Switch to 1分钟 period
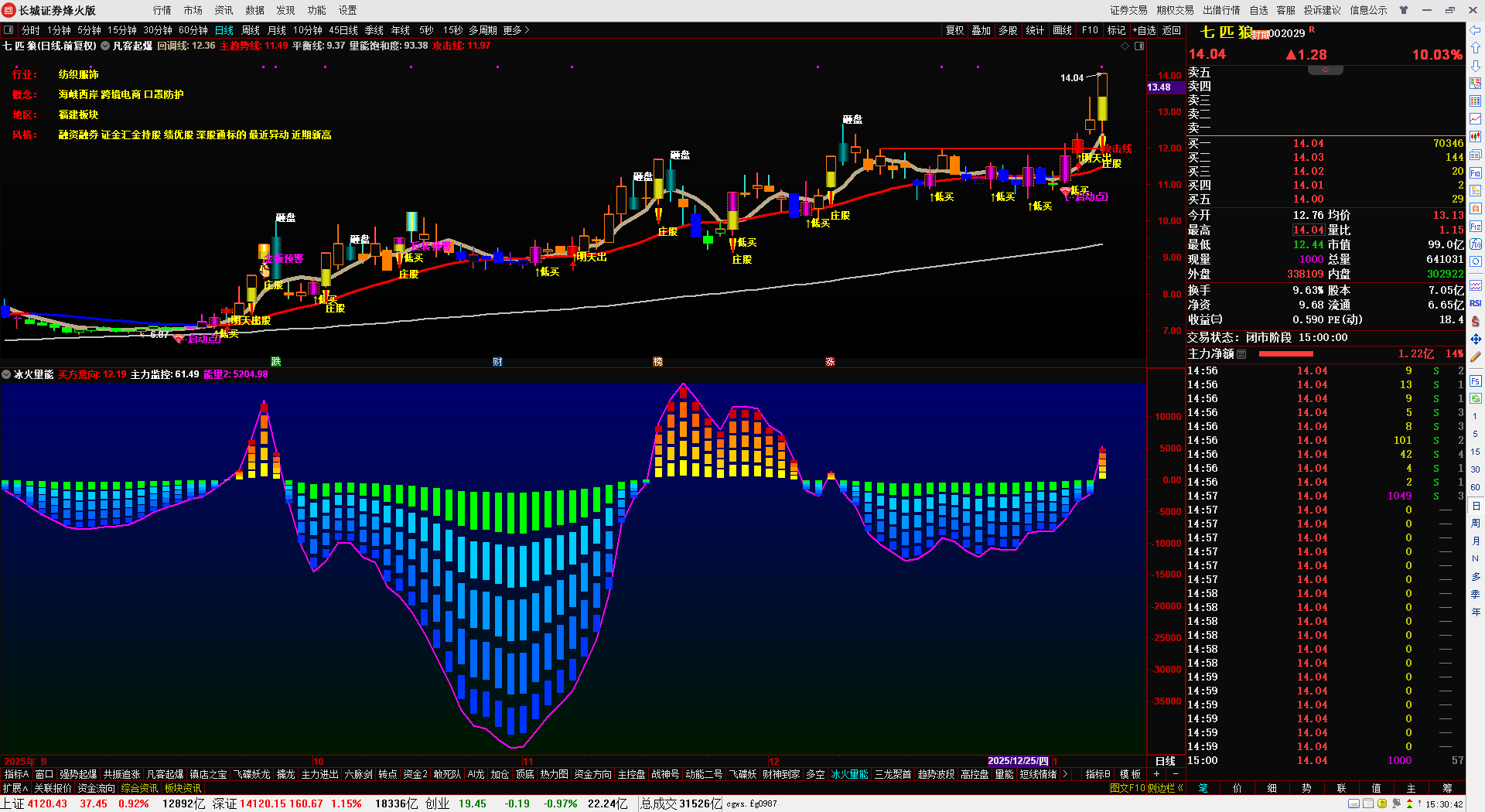 pos(59,30)
